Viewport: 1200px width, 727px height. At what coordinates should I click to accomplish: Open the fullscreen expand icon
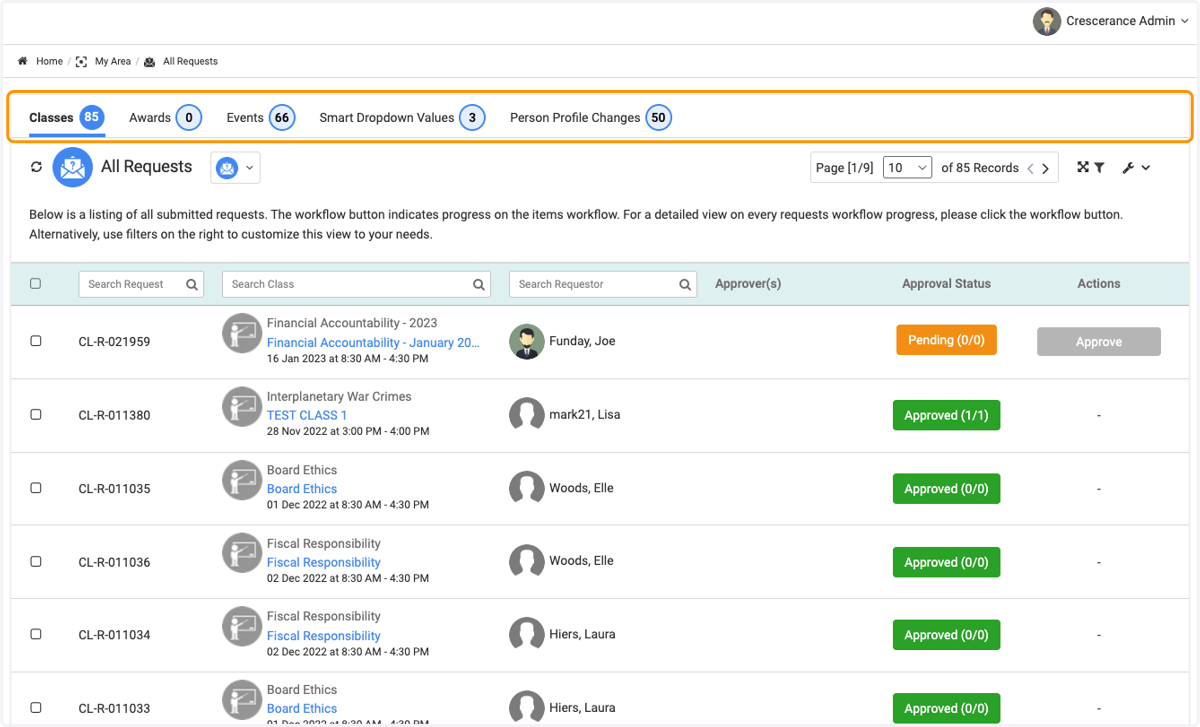coord(1083,168)
